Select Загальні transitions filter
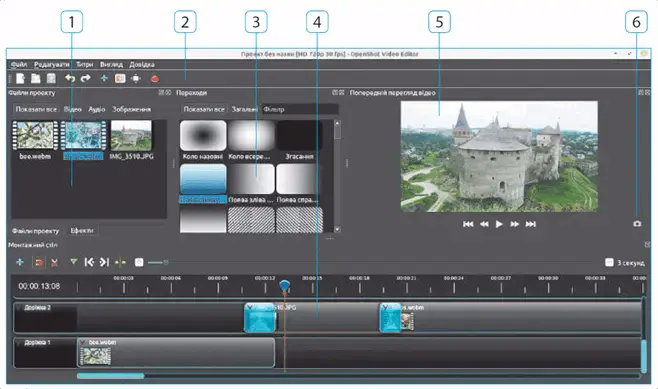The image size is (658, 389). [x=244, y=109]
